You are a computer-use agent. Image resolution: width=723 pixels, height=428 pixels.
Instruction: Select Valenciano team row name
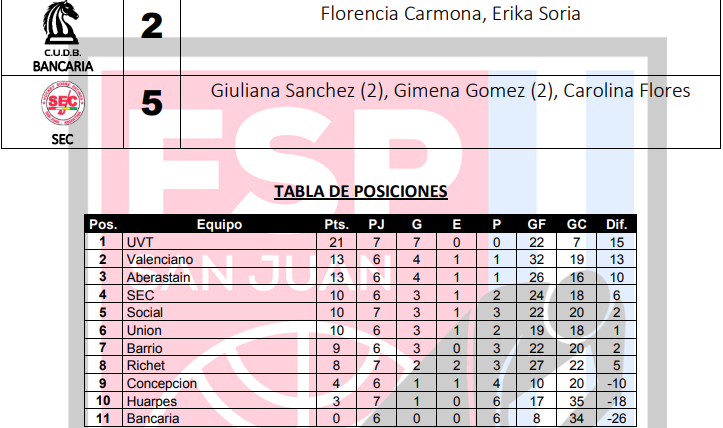point(159,259)
